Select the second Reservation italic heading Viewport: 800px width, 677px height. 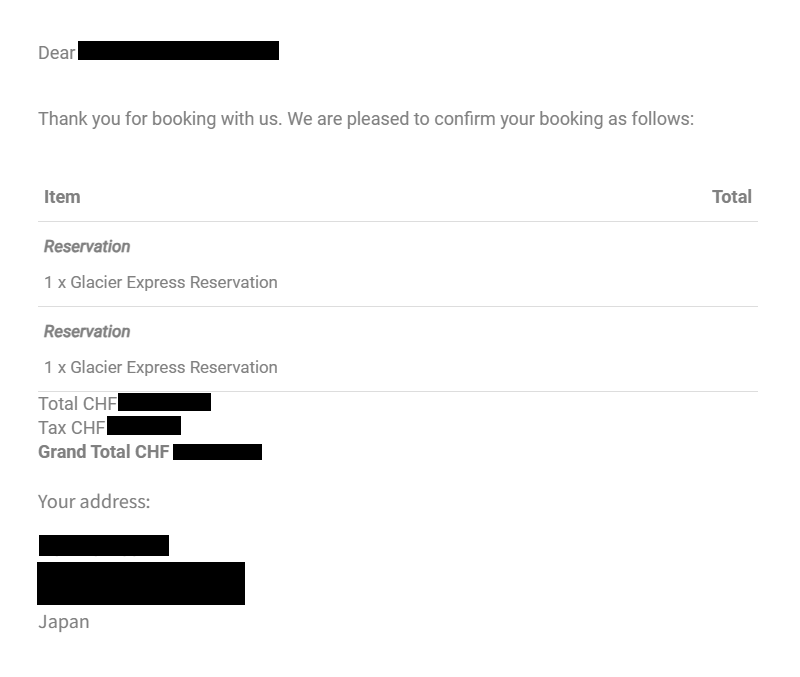click(87, 332)
